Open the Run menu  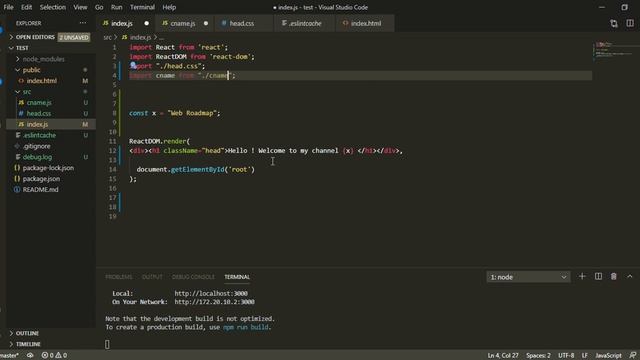(116, 7)
